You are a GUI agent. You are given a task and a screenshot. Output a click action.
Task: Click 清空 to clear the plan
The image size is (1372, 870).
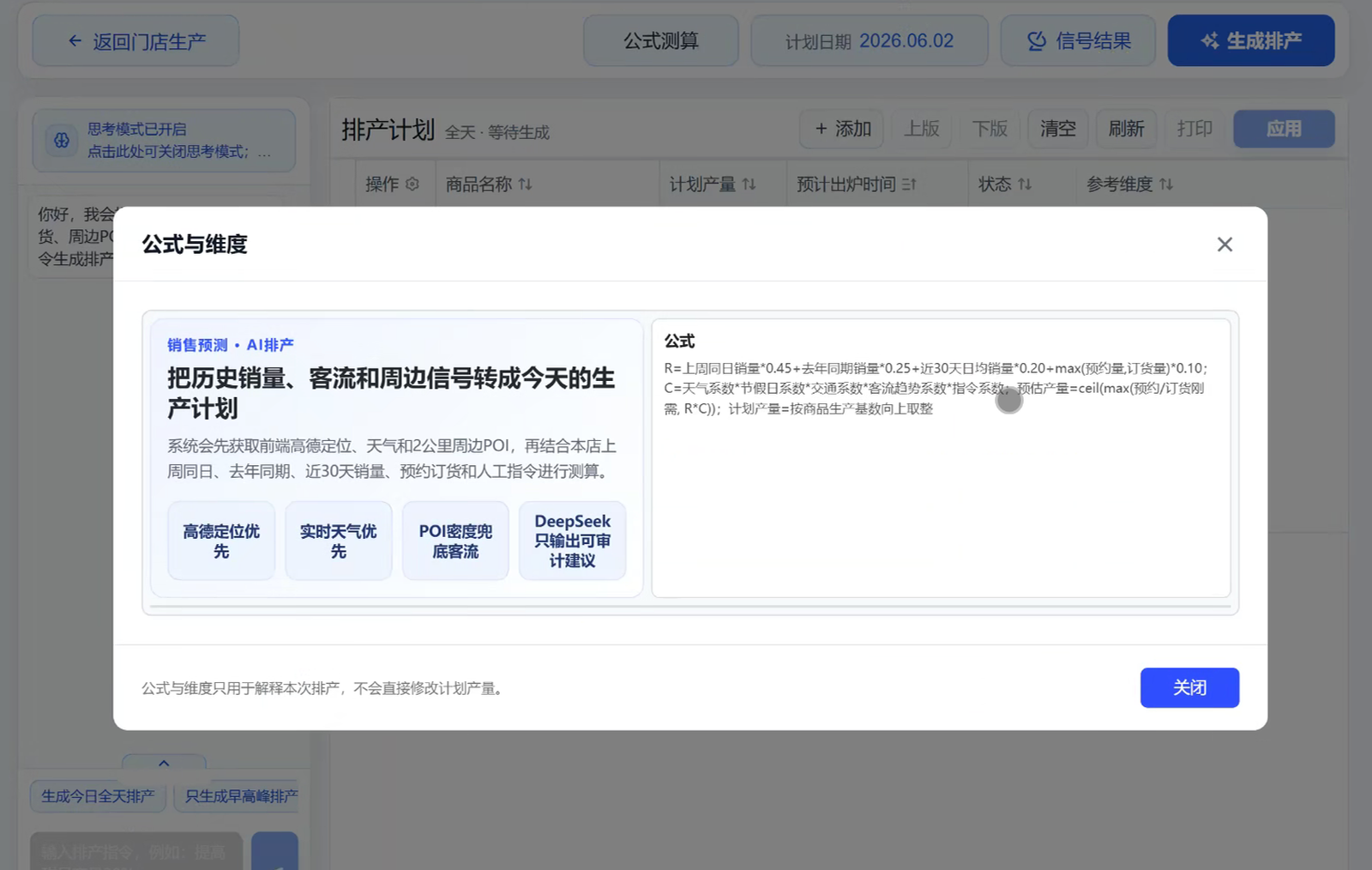[1058, 129]
